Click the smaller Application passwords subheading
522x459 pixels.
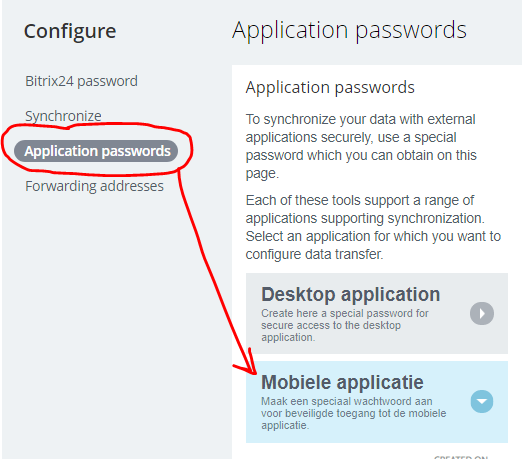pyautogui.click(x=330, y=88)
